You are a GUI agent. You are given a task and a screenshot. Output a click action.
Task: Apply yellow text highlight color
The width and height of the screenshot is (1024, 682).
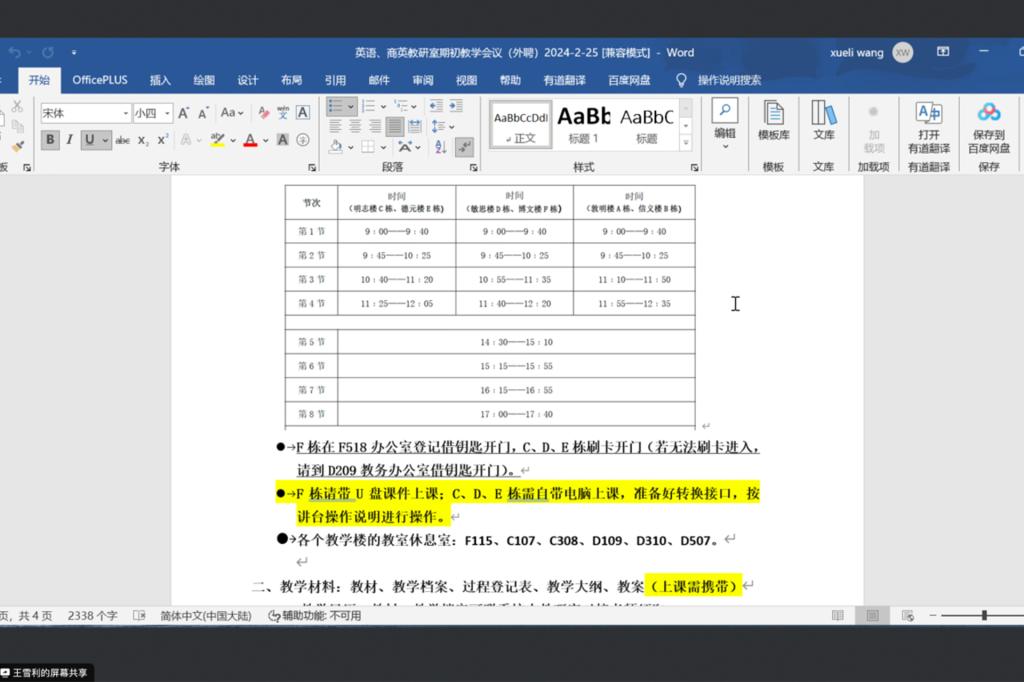pos(218,140)
